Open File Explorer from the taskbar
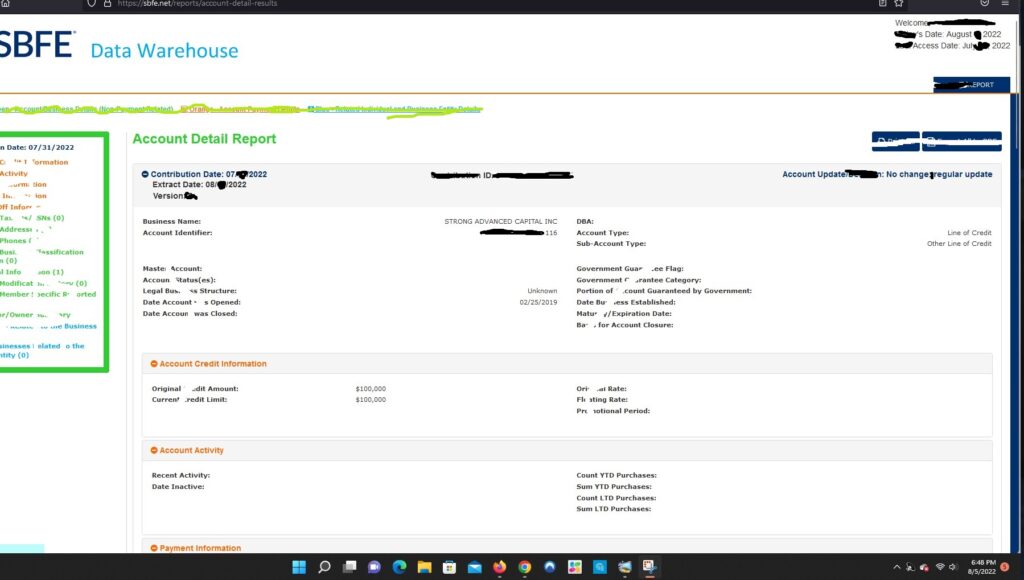This screenshot has width=1024, height=580. (424, 566)
